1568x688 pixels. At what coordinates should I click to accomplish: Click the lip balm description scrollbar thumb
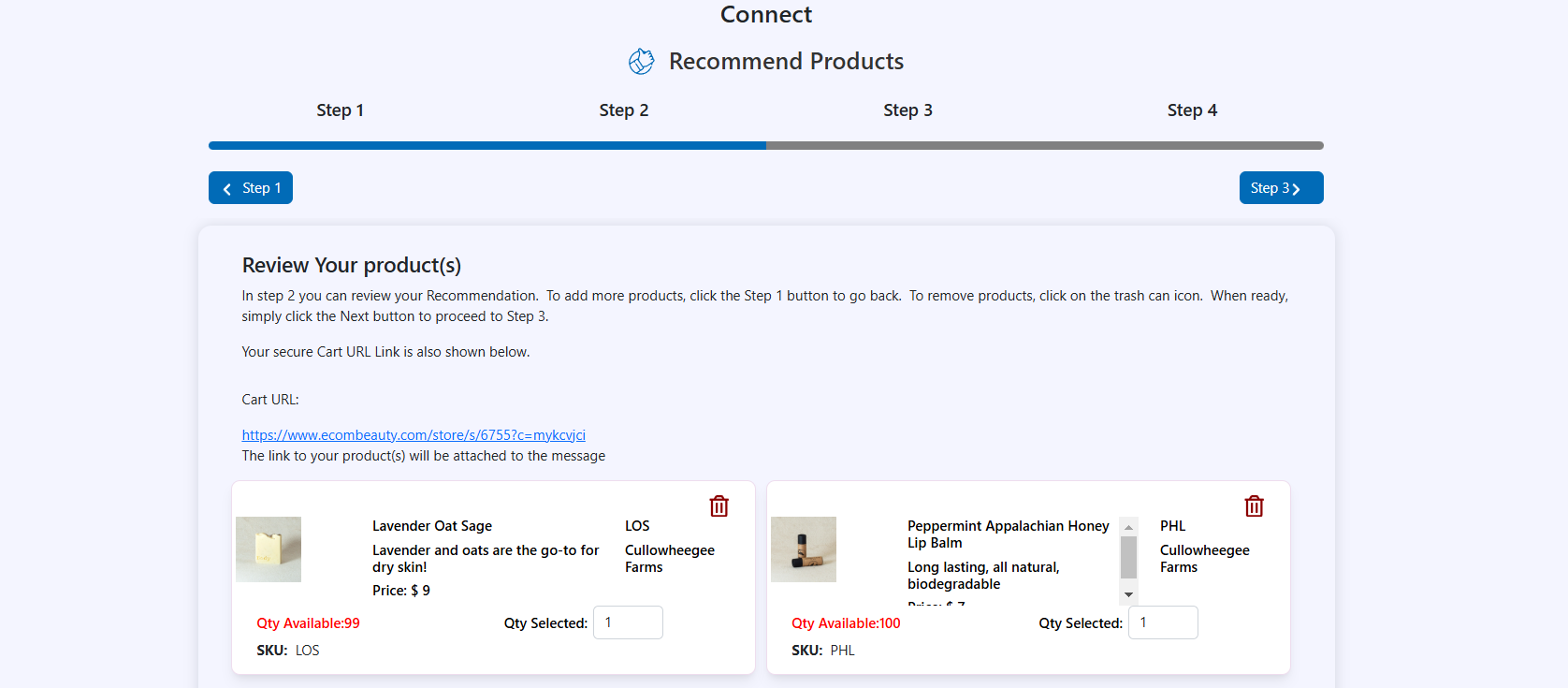1128,557
